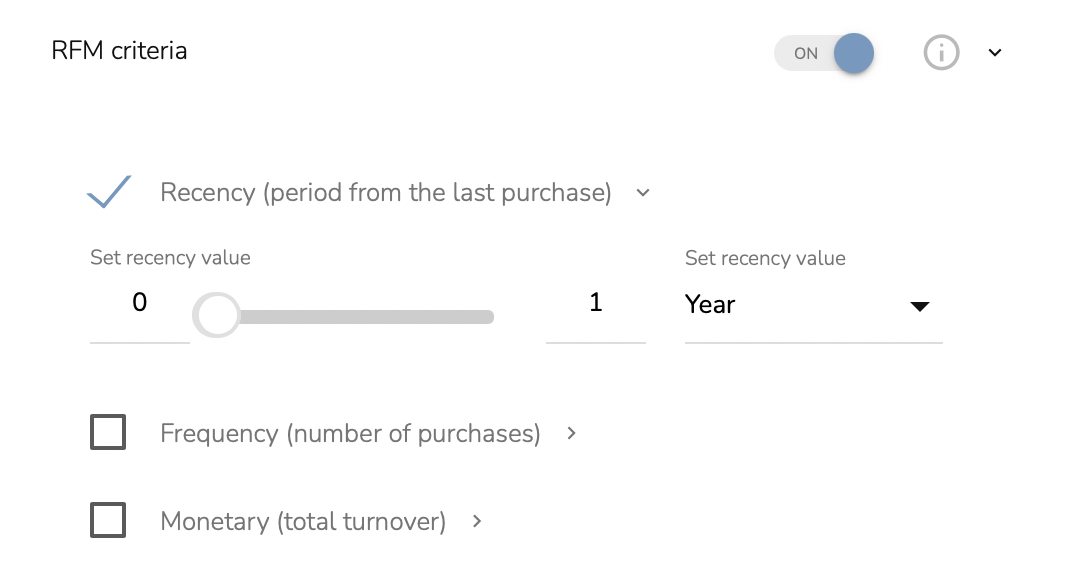Expand the Monetary section chevron
This screenshot has width=1089, height=579.
477,520
